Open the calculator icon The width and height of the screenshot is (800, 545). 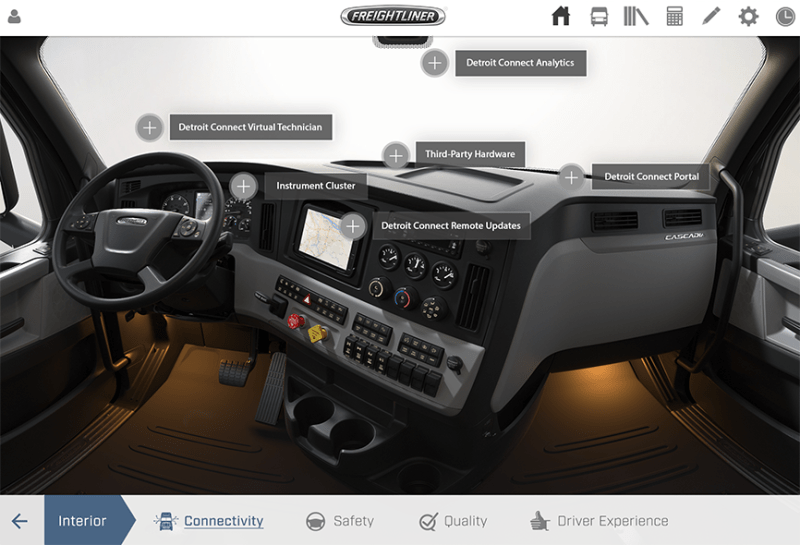tap(674, 16)
